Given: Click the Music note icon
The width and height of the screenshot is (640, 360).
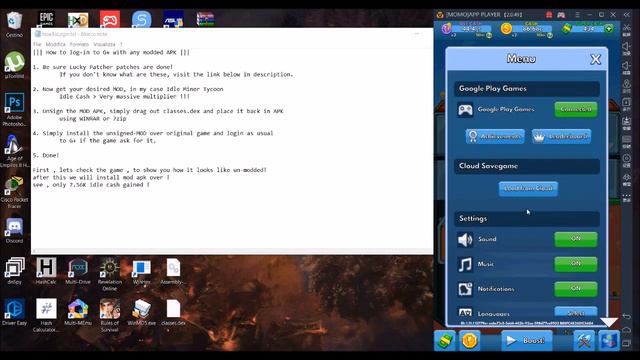Looking at the screenshot, I should 465,264.
